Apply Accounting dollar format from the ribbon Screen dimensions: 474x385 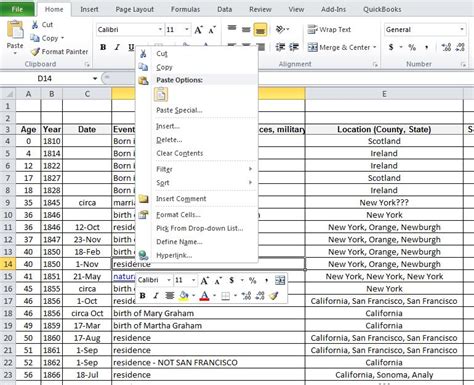[x=391, y=47]
